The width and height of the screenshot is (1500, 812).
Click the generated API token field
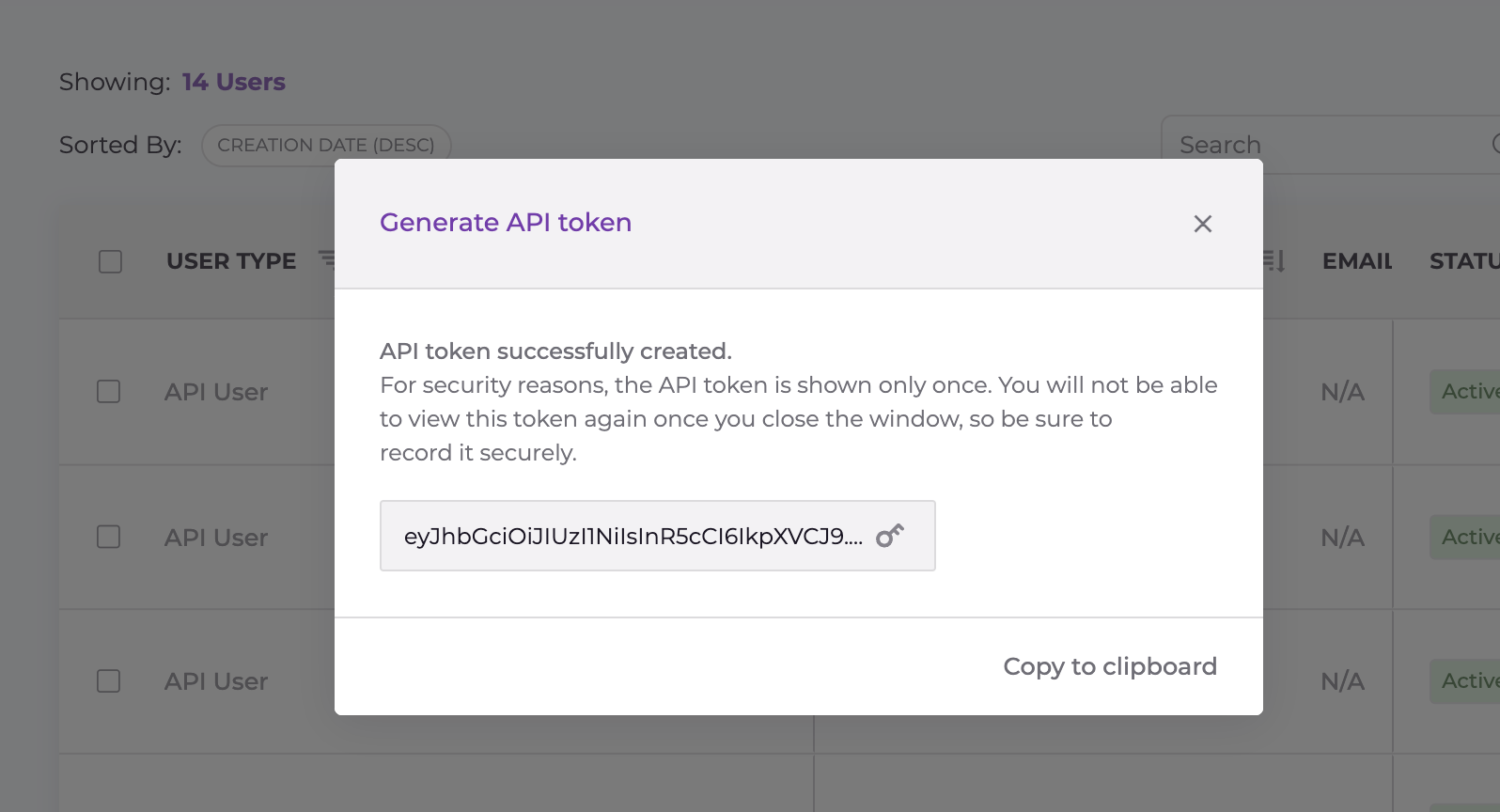[x=633, y=537]
